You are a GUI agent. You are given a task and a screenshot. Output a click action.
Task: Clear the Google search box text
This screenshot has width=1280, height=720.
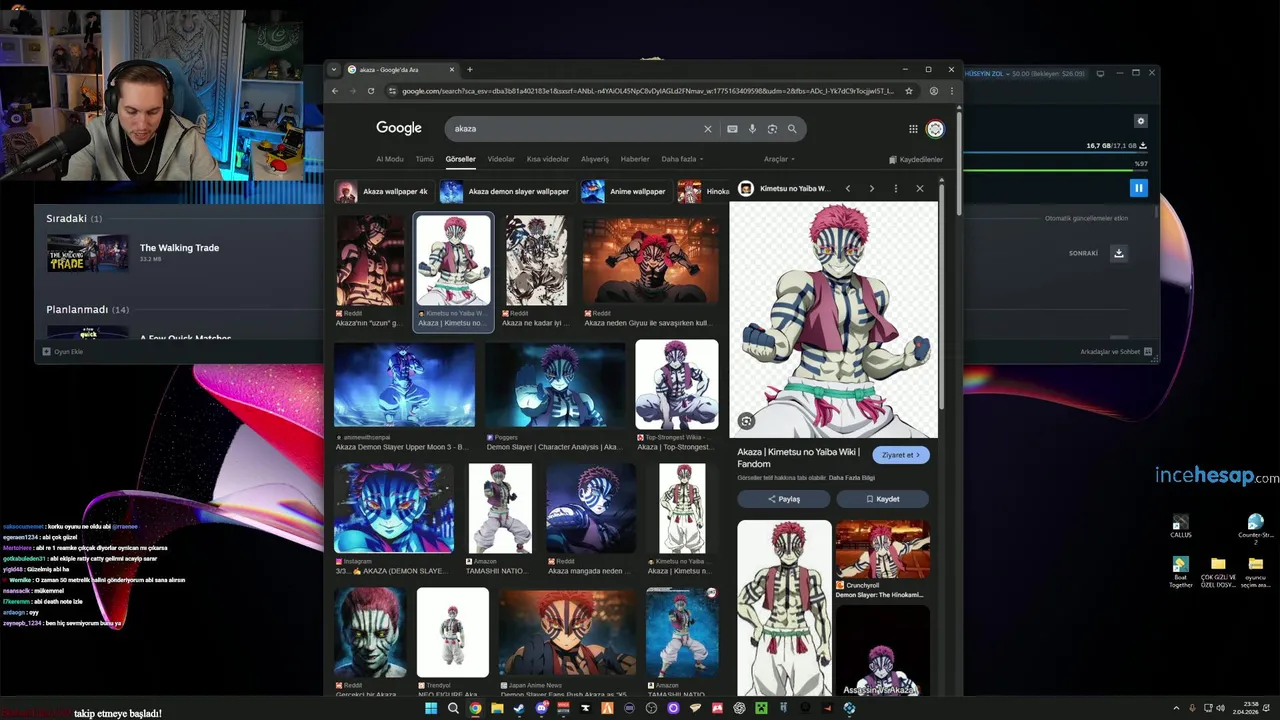click(708, 129)
